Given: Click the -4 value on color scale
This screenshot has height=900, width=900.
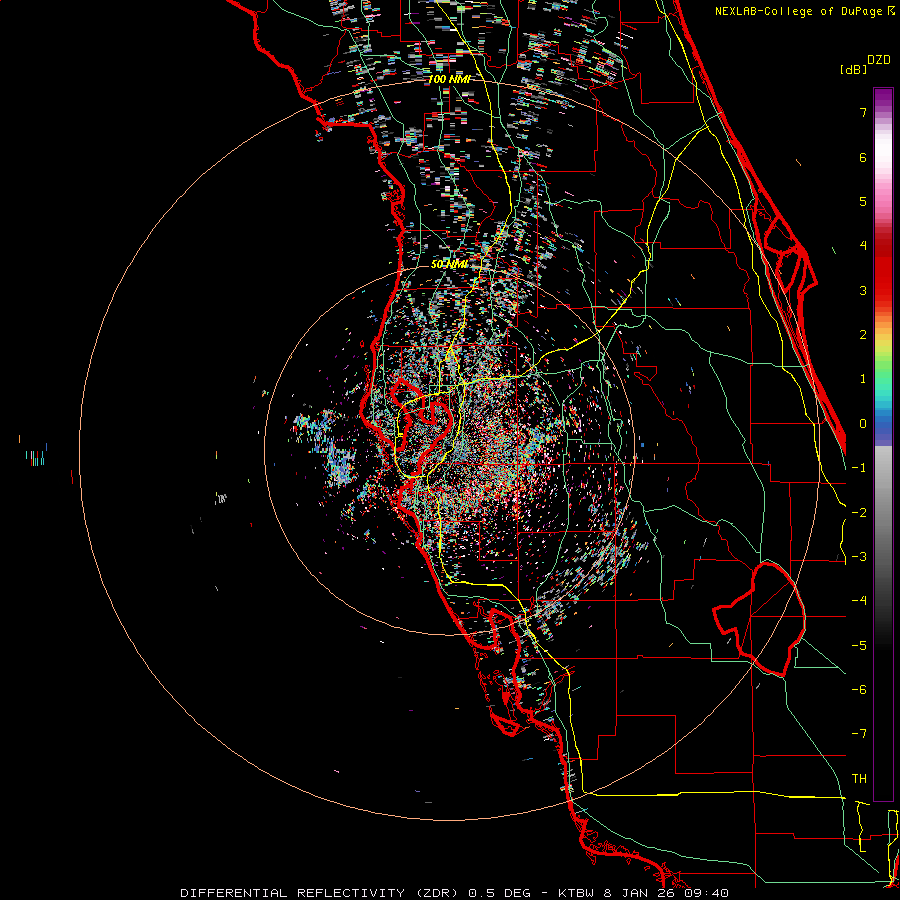Looking at the screenshot, I should pos(859,601).
